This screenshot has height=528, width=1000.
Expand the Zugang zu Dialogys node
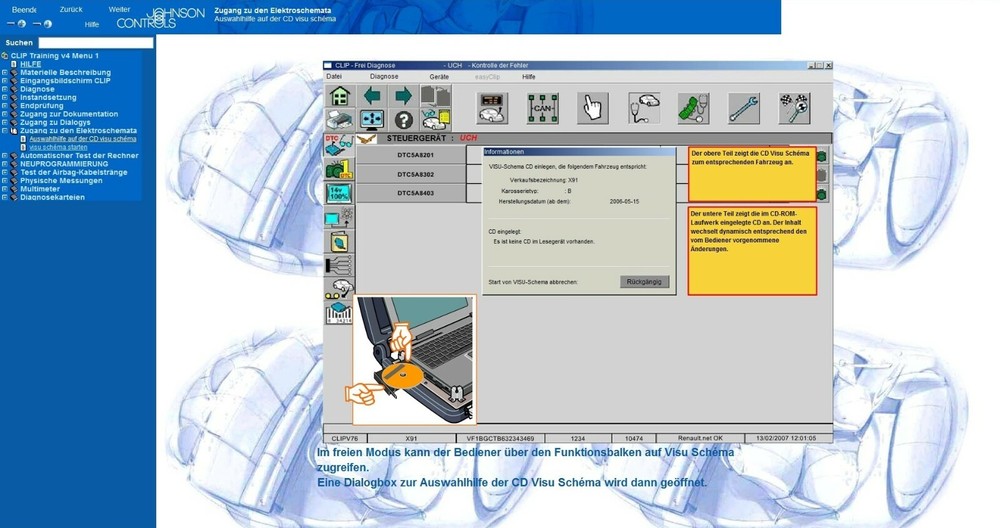click(x=4, y=122)
